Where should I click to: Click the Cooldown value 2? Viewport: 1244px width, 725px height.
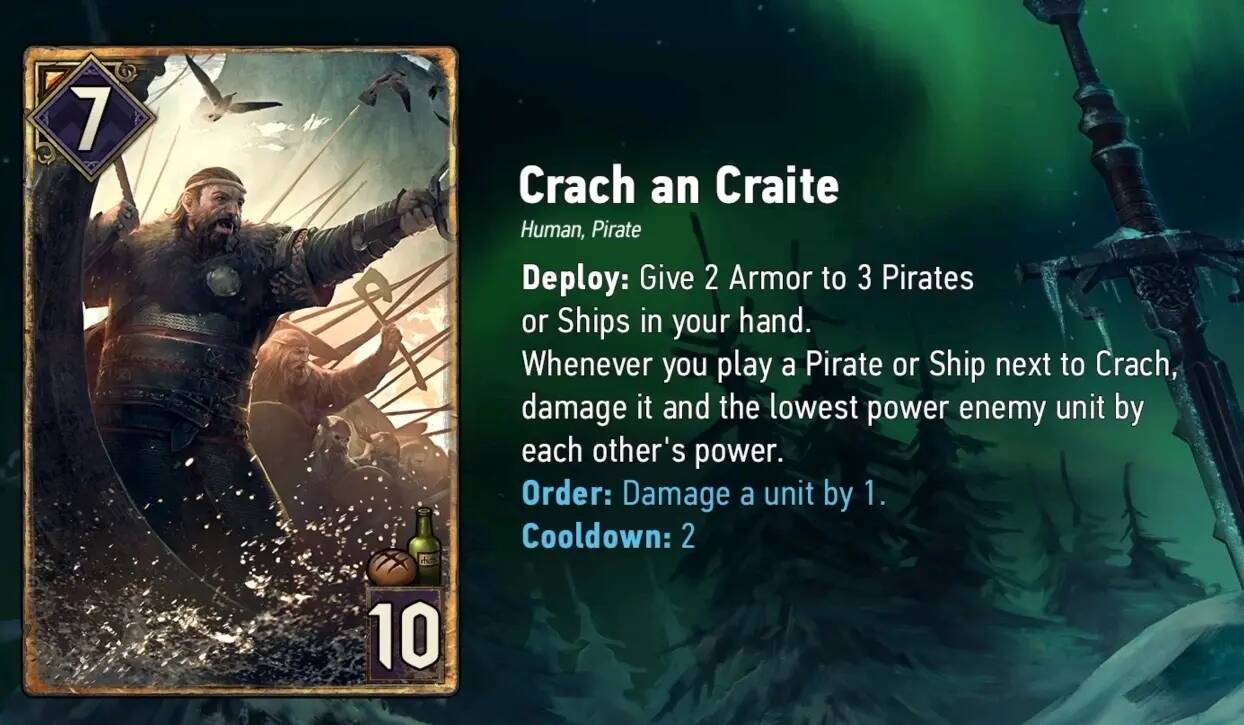point(687,537)
